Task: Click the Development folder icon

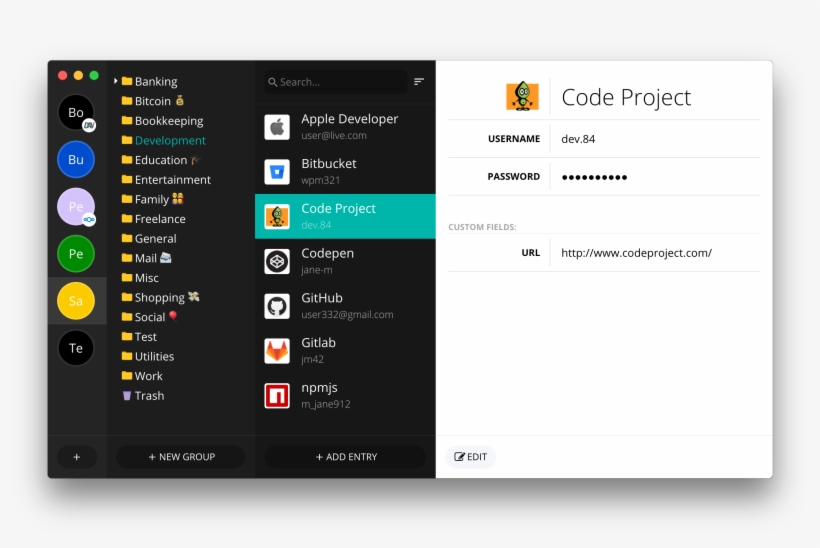Action: coord(127,140)
